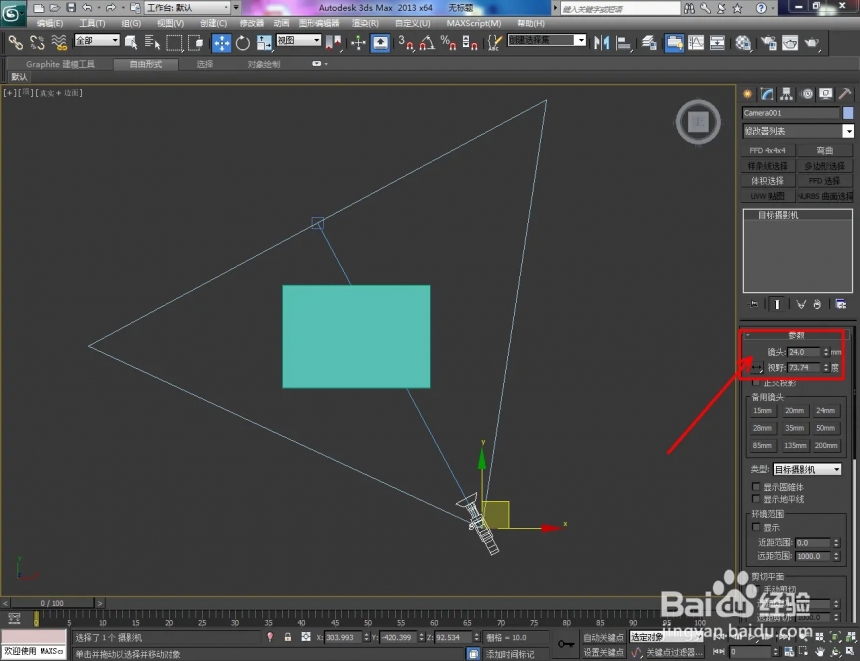Enable the 显示圆锥体 show cone checkbox

tap(756, 487)
